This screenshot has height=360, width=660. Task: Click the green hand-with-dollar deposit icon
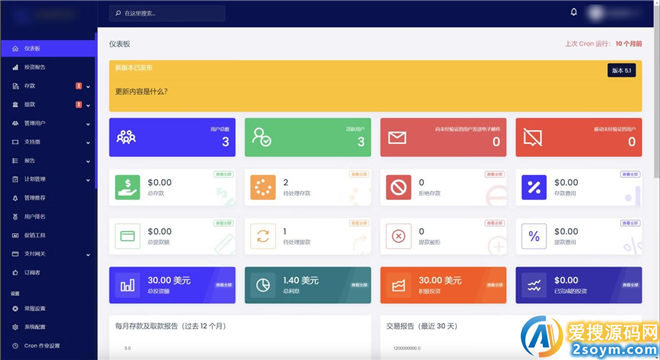point(128,187)
